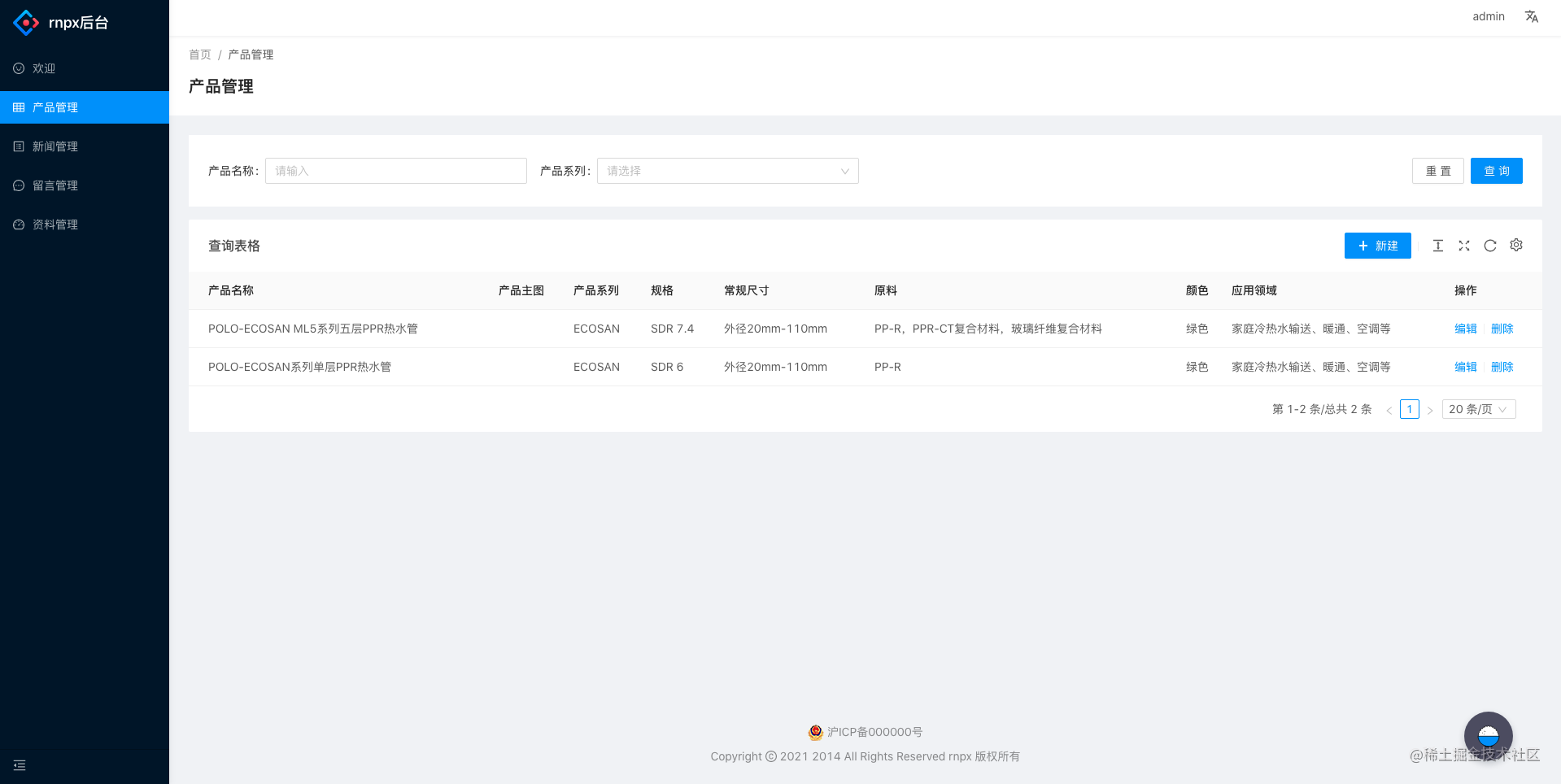Go to previous page arrow

point(1389,410)
